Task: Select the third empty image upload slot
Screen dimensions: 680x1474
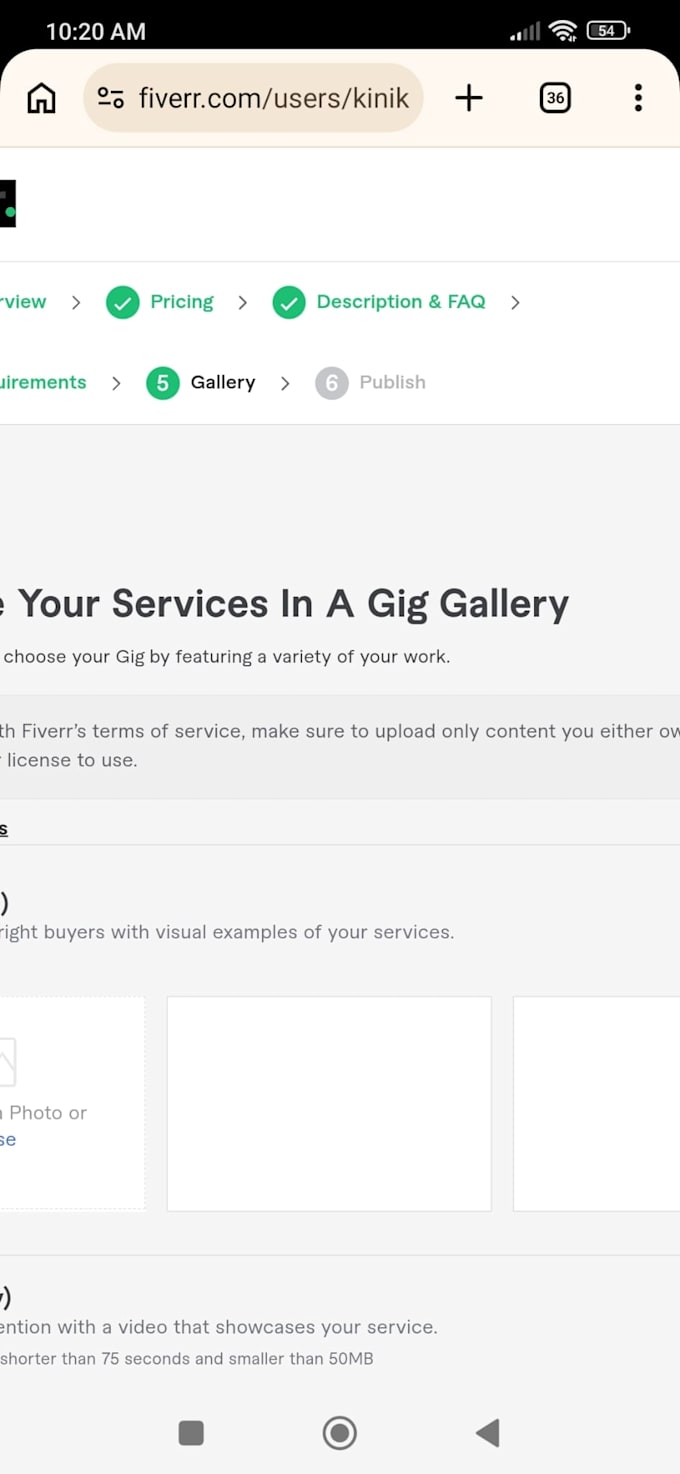Action: pyautogui.click(x=597, y=1104)
